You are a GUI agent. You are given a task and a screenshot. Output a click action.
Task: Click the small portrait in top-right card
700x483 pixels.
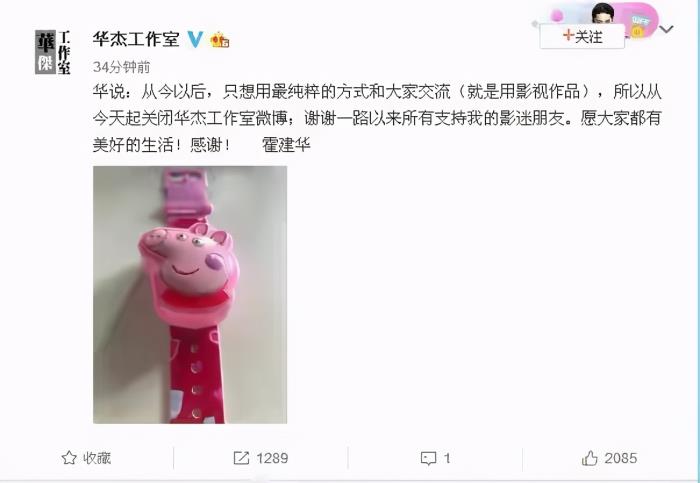click(603, 13)
